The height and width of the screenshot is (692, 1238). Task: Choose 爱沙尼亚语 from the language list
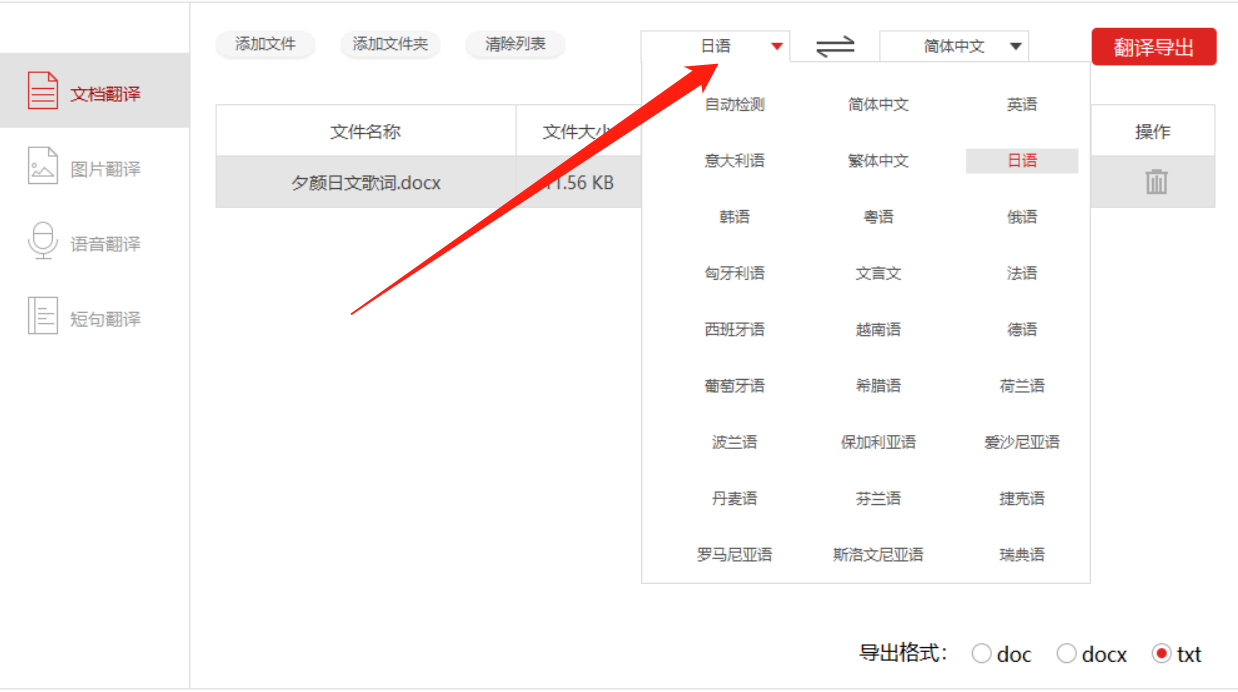1022,442
